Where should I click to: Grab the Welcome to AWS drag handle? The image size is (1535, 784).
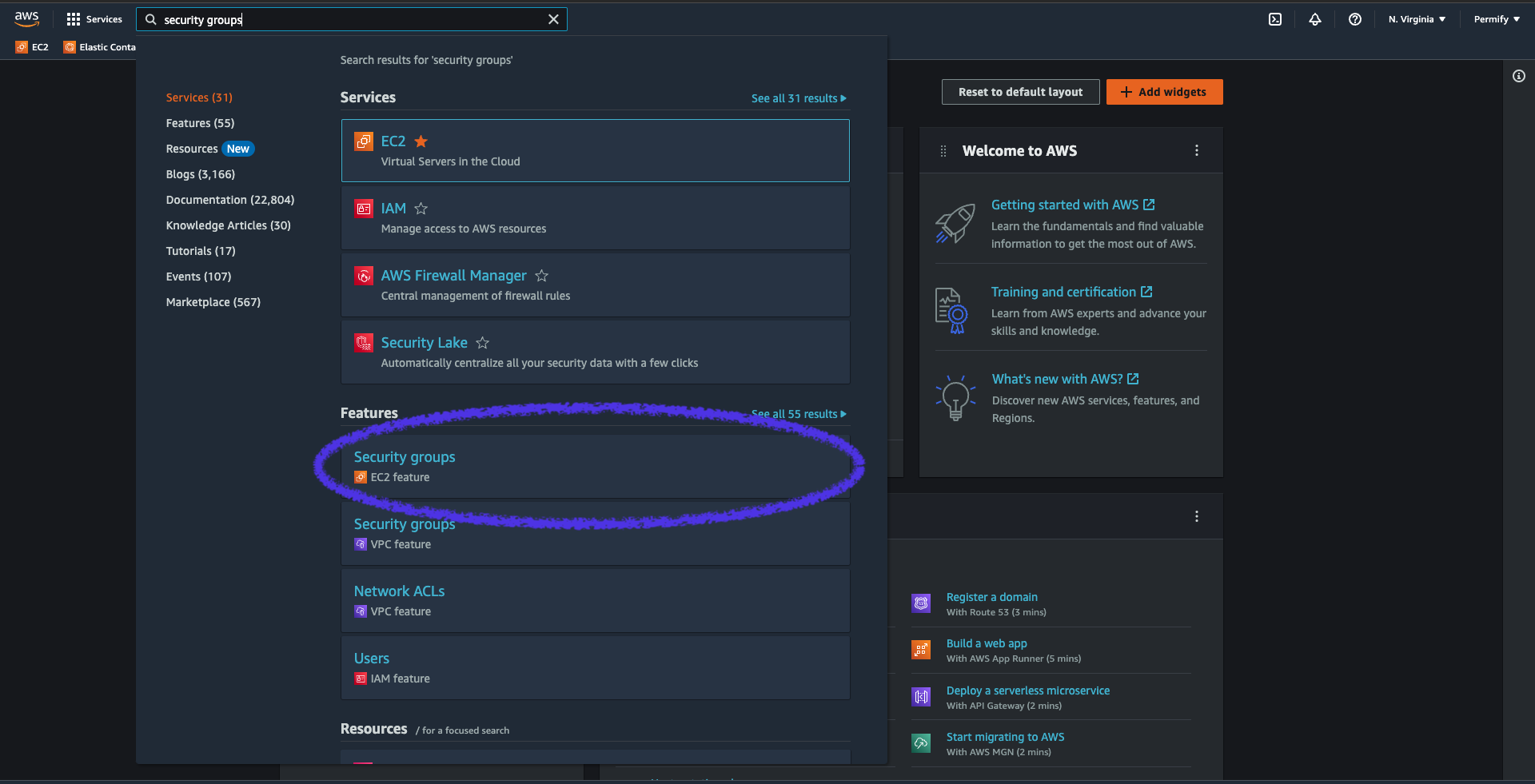click(943, 151)
